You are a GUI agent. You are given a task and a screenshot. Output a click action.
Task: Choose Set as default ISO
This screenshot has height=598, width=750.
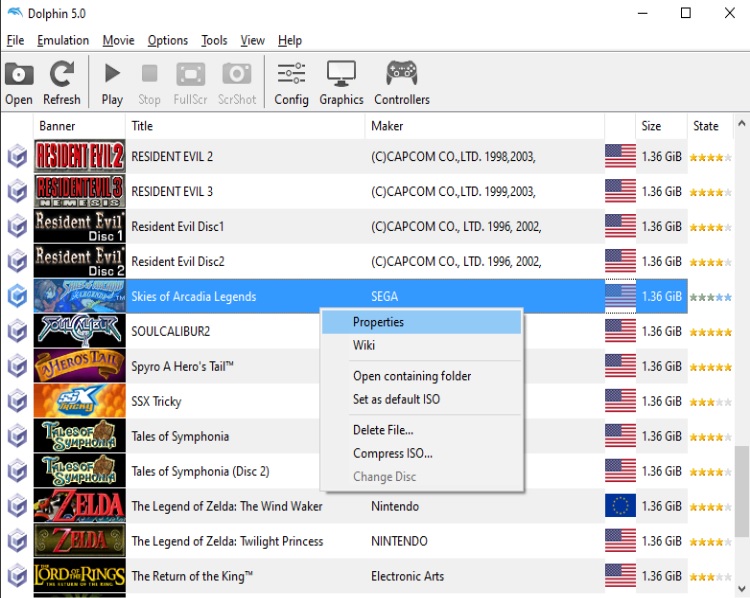[396, 399]
